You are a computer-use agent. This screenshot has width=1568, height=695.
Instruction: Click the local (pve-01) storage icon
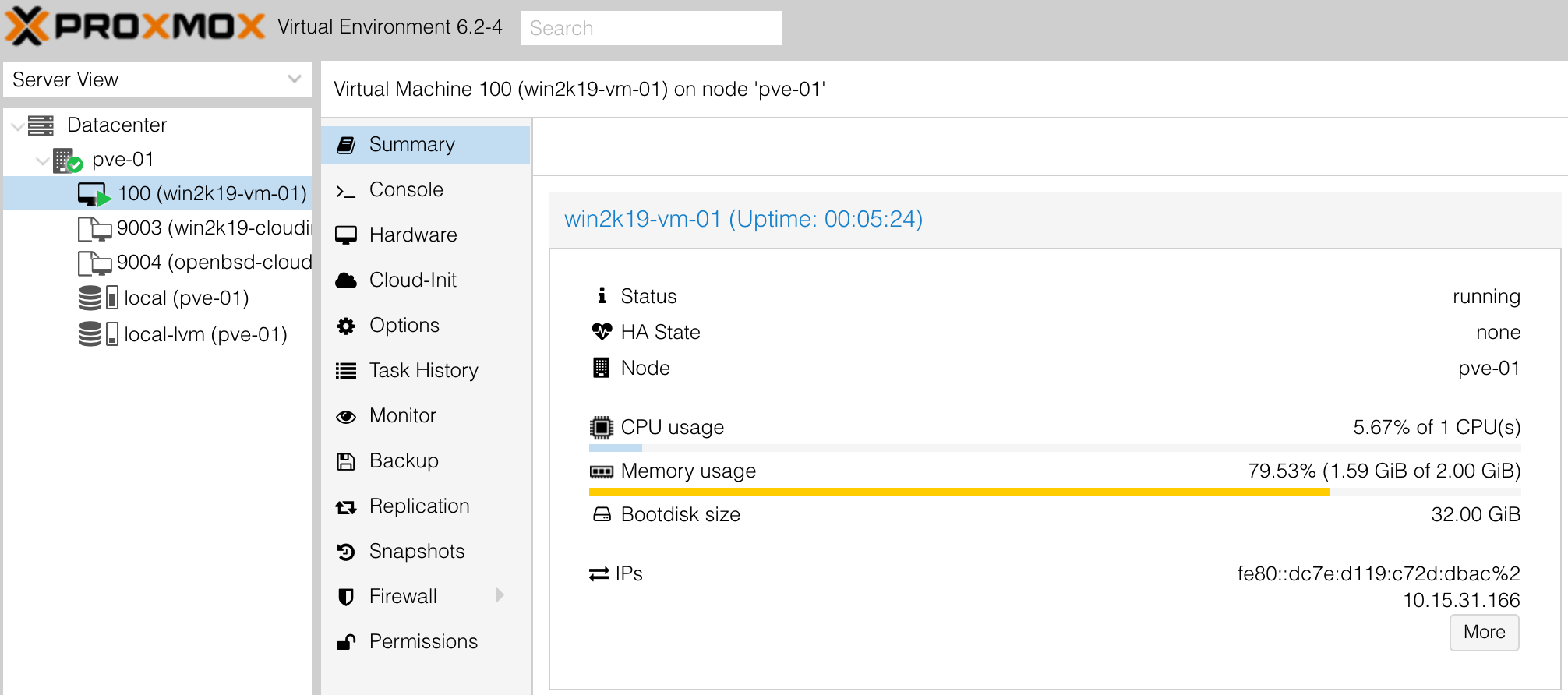[x=98, y=298]
